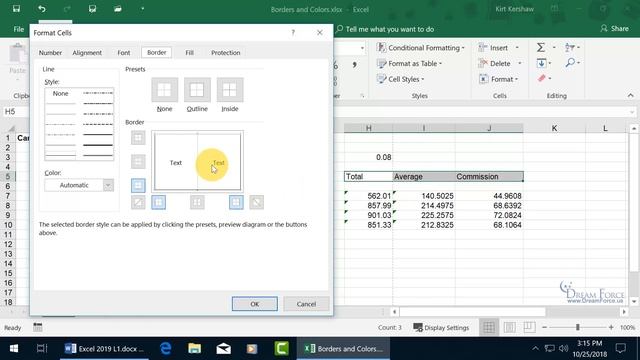Viewport: 640px width, 360px height.
Task: Confirm the dialog with OK
Action: click(x=255, y=304)
